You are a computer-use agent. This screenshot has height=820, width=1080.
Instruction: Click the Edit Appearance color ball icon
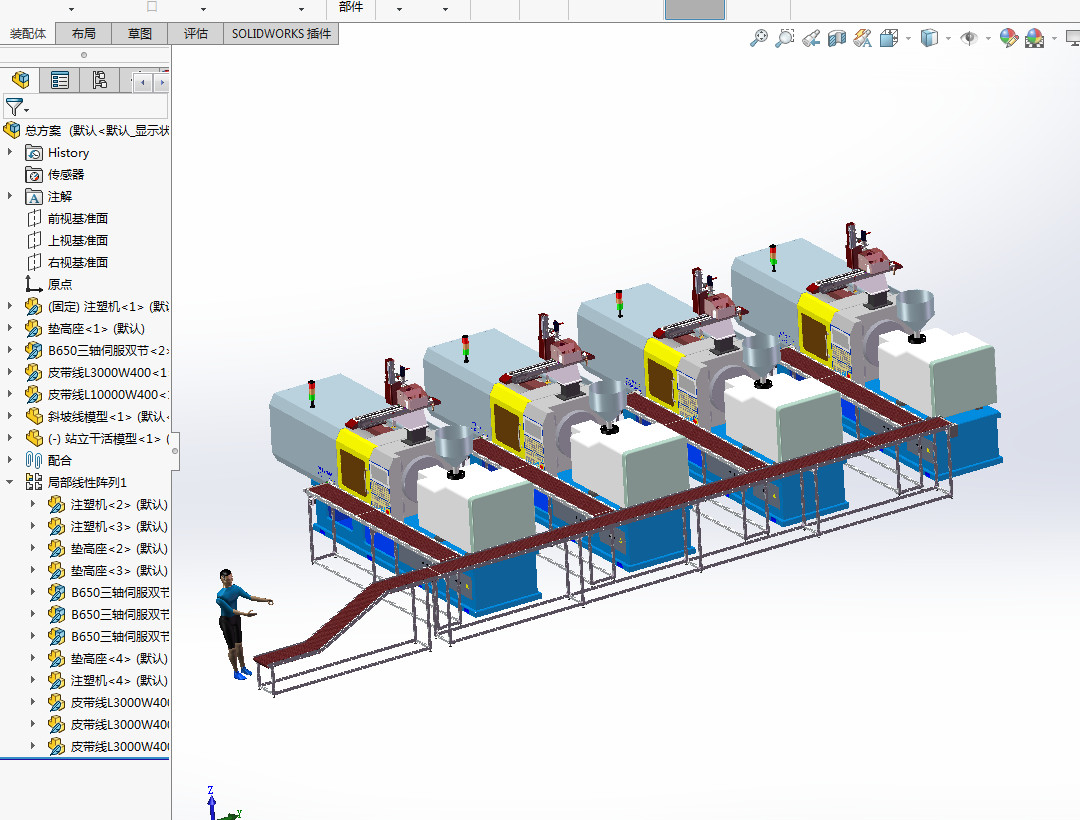tap(1009, 38)
